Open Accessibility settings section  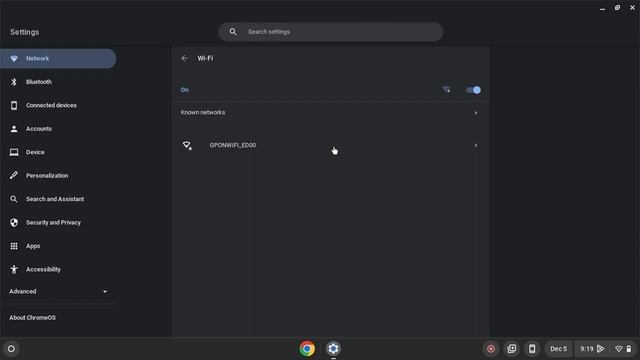[x=58, y=269]
